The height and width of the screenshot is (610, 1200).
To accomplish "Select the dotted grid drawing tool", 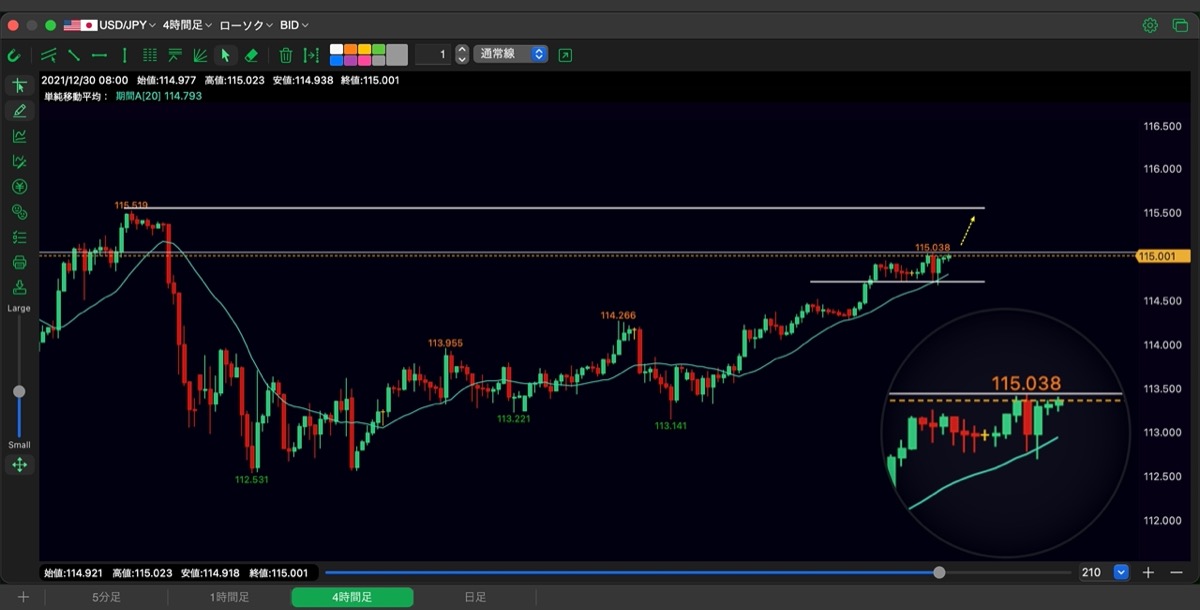I will [150, 55].
